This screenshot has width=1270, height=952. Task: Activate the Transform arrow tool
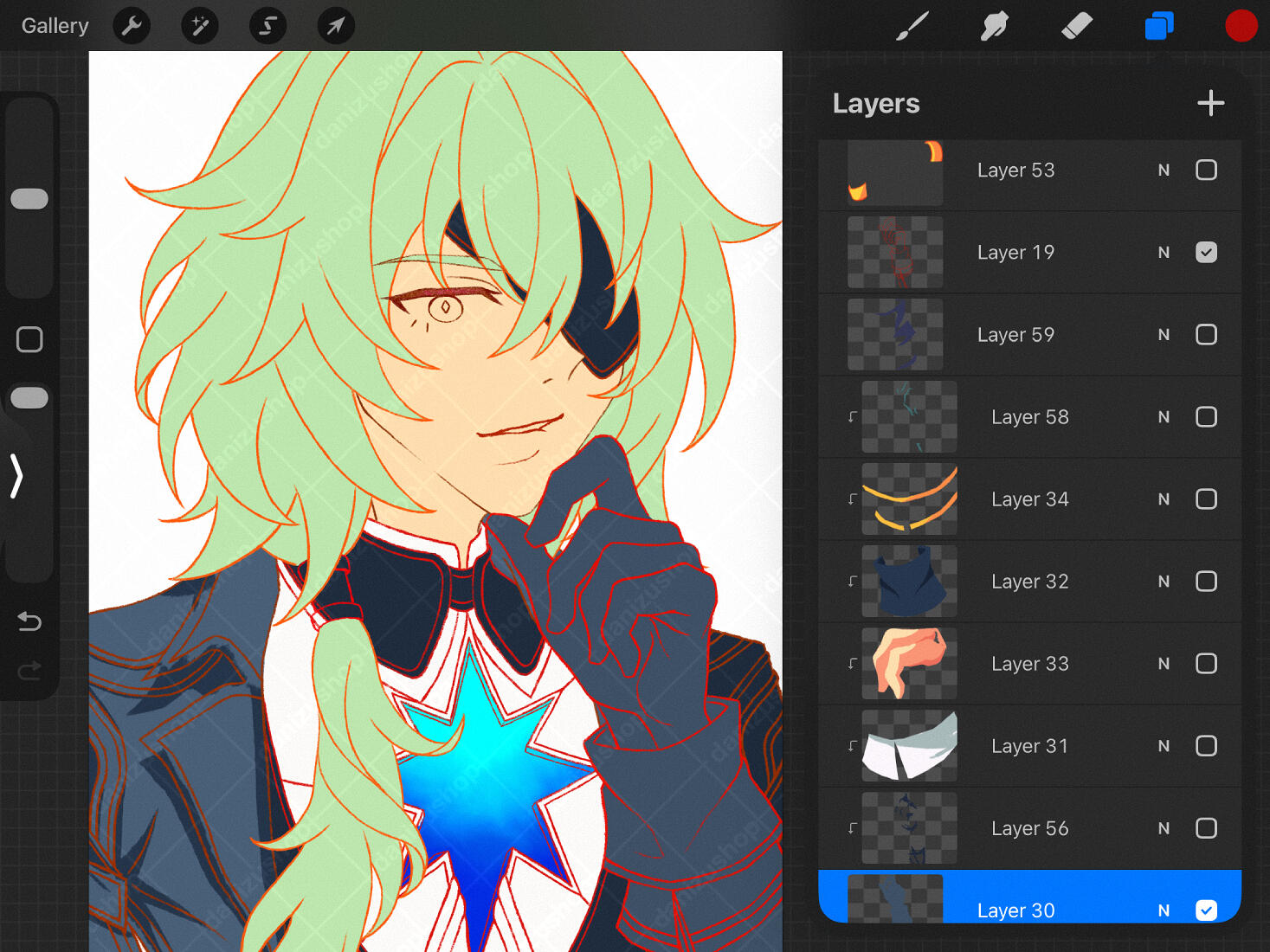coord(335,26)
